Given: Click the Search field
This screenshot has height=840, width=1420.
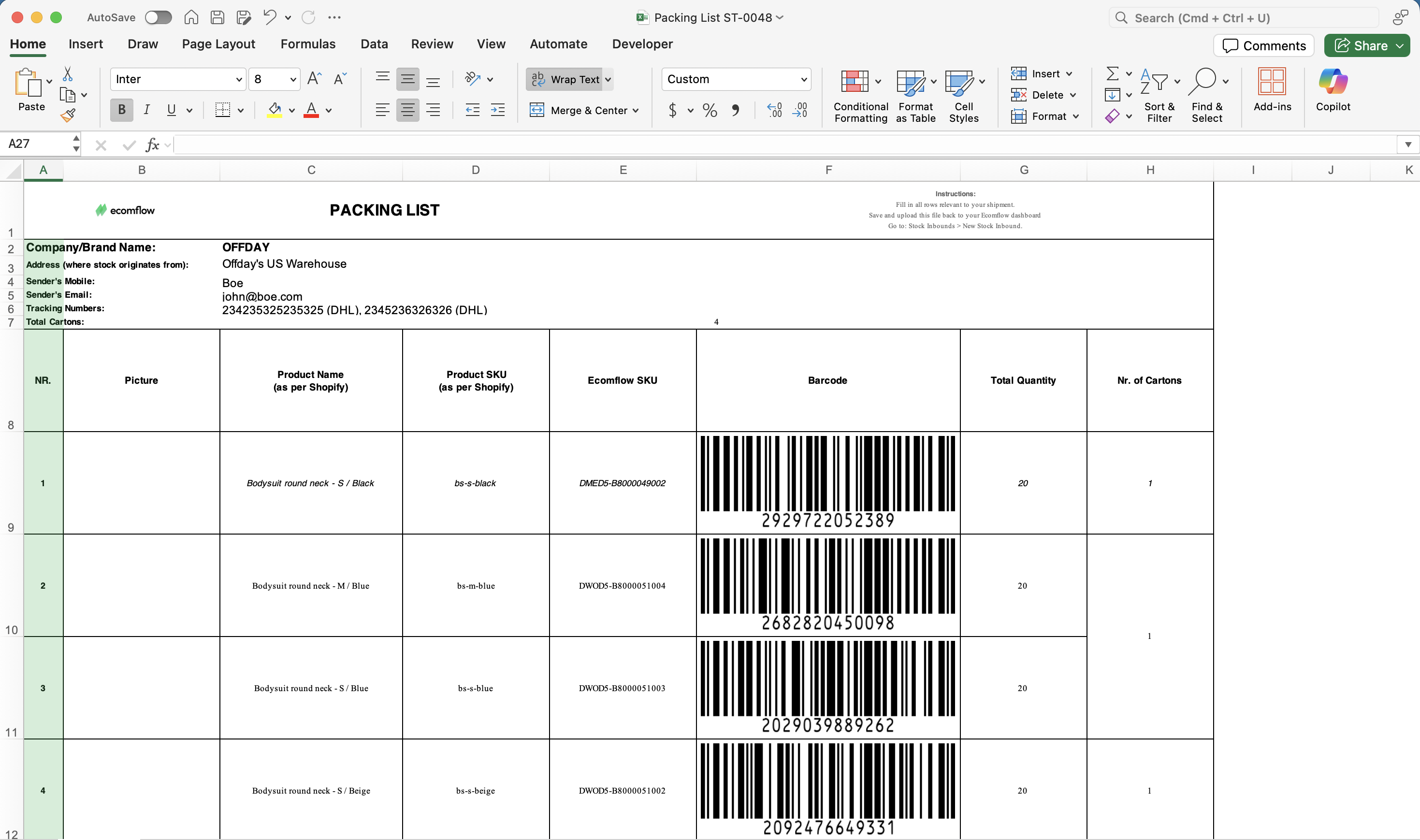Looking at the screenshot, I should pyautogui.click(x=1244, y=17).
